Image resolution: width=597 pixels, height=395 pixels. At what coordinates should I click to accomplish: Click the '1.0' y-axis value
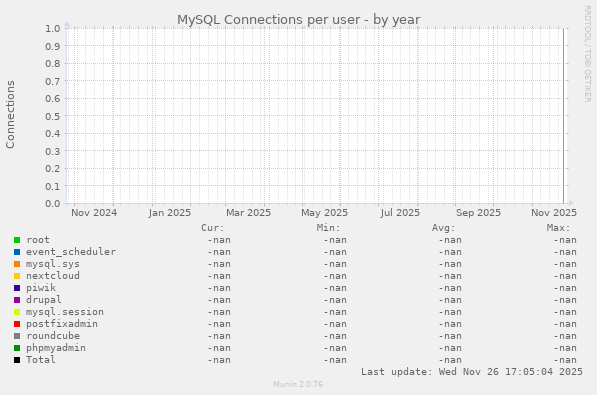pos(53,29)
